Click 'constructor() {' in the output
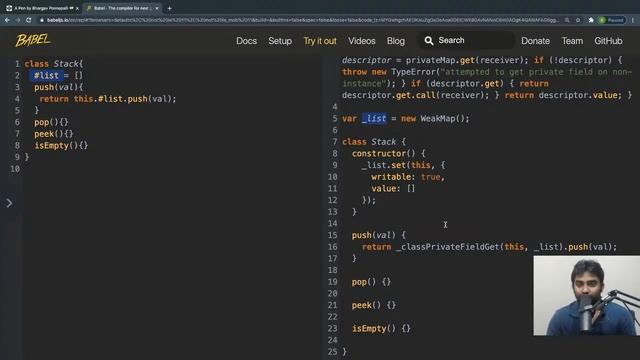The image size is (640, 360). coord(389,153)
